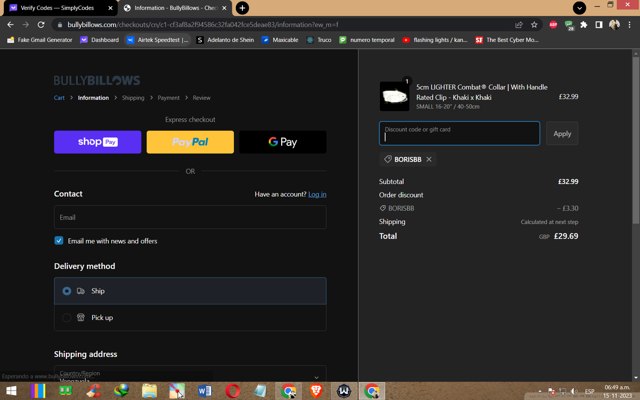The image size is (640, 400).
Task: Click the address bar URL
Action: (203, 25)
